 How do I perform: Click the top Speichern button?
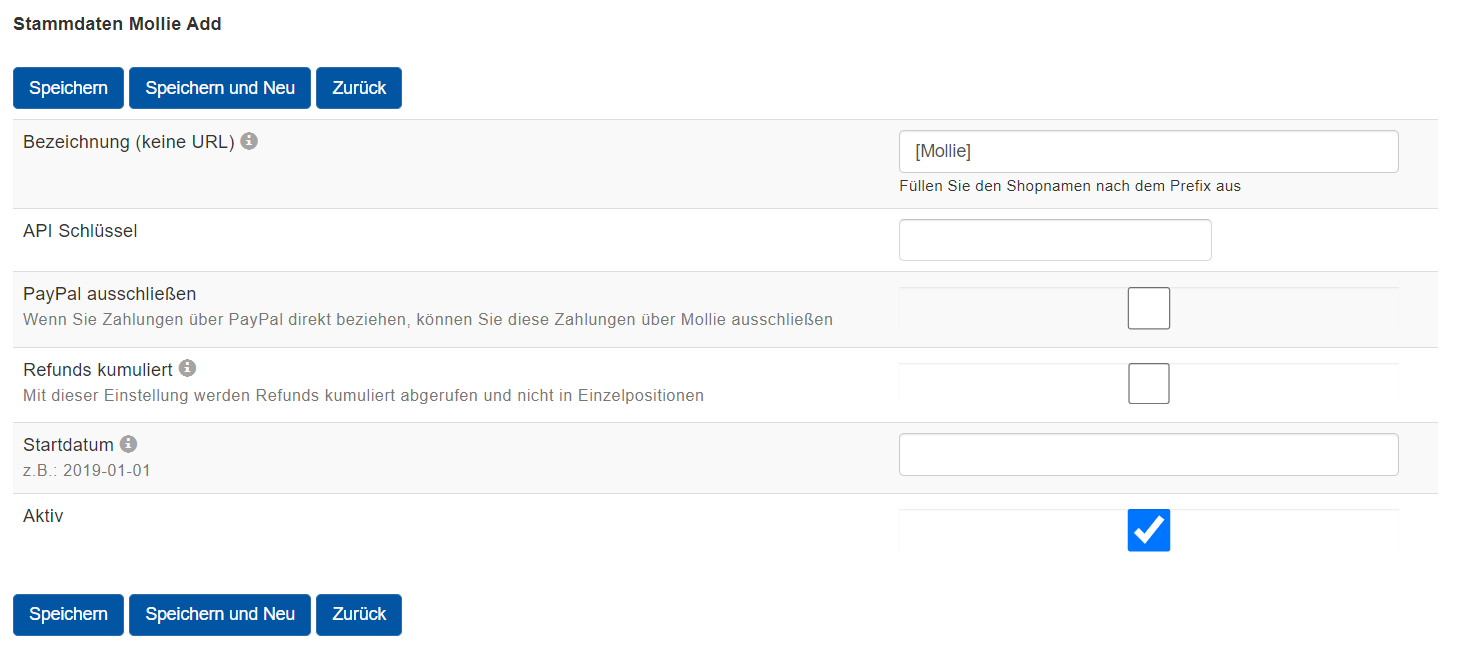[68, 88]
